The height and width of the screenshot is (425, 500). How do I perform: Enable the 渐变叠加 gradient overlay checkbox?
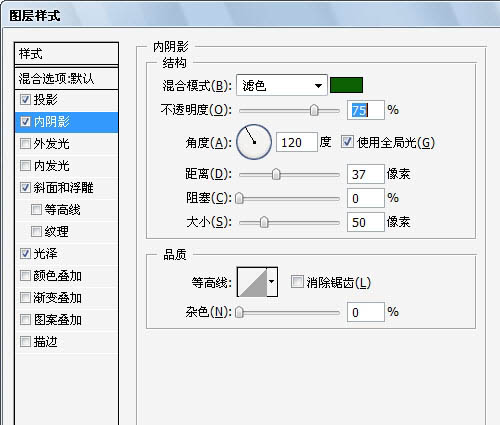click(x=25, y=298)
